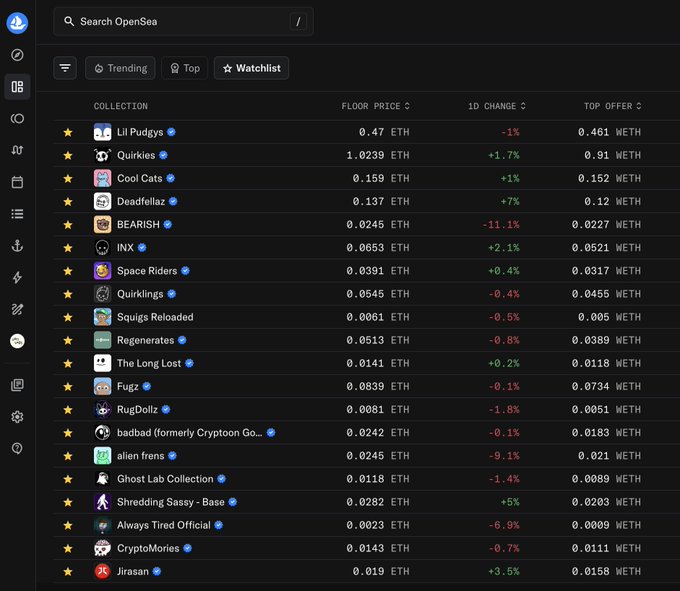Click the COLLECTION column header
Screen dimensions: 680x591
tap(121, 106)
